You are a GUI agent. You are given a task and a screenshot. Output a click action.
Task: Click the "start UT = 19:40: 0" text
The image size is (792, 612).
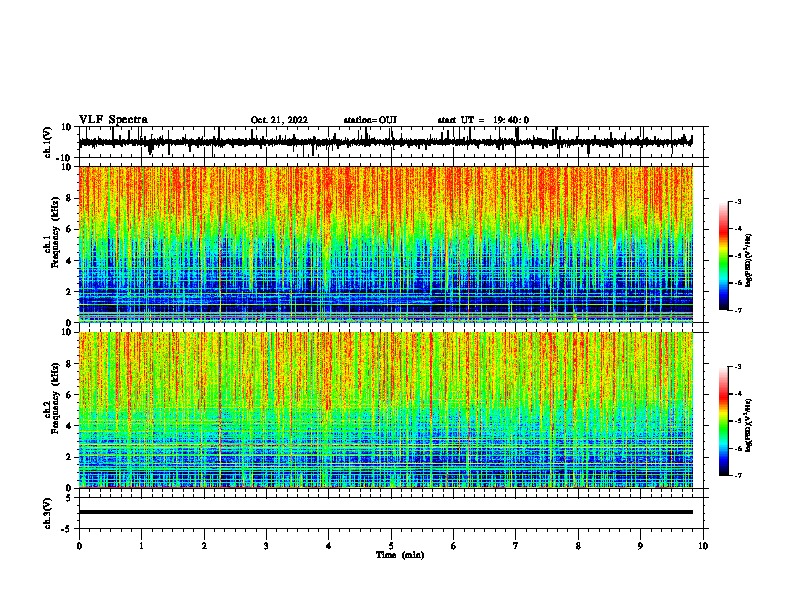click(x=483, y=120)
